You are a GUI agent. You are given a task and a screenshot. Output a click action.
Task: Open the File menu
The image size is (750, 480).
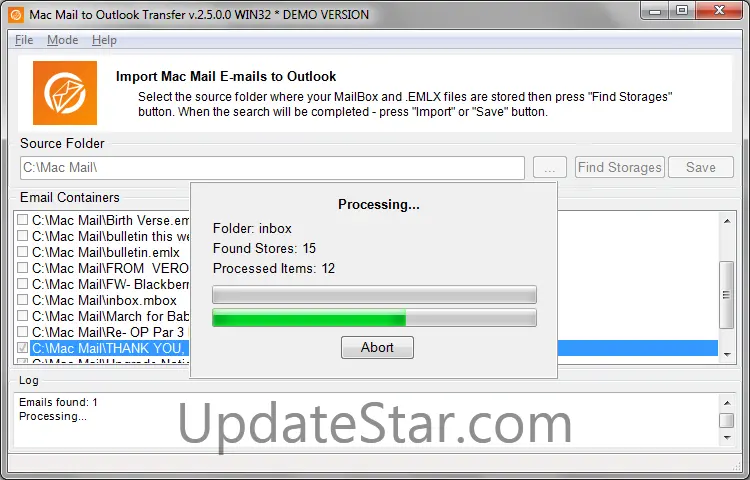(24, 40)
